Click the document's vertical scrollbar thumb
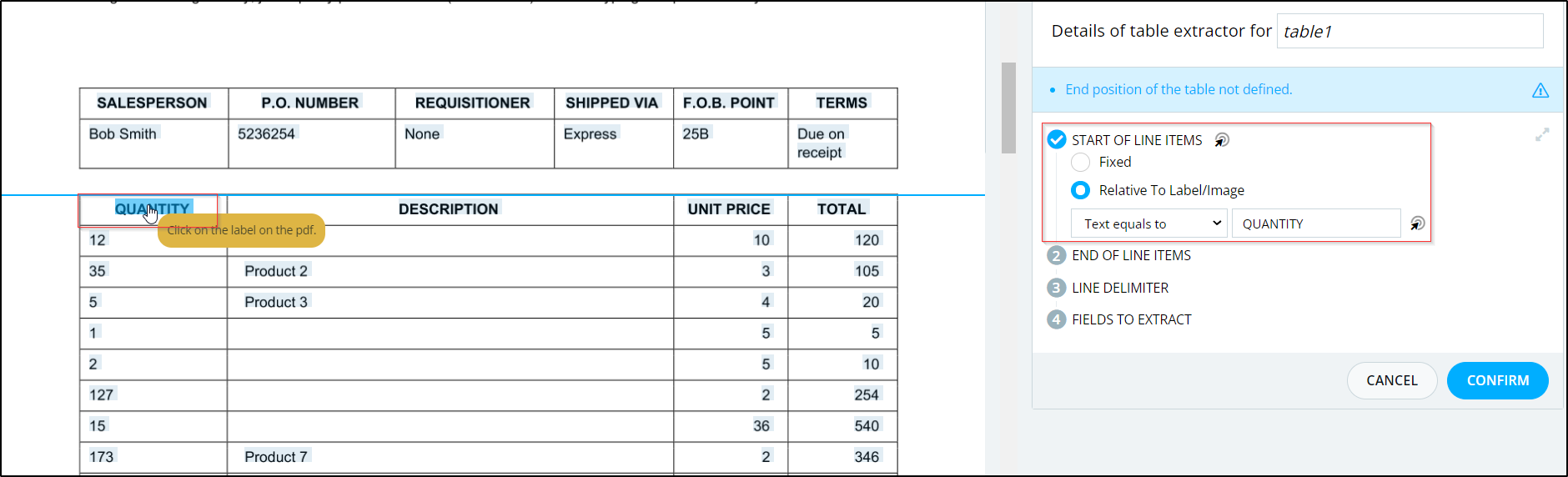 click(x=1008, y=108)
